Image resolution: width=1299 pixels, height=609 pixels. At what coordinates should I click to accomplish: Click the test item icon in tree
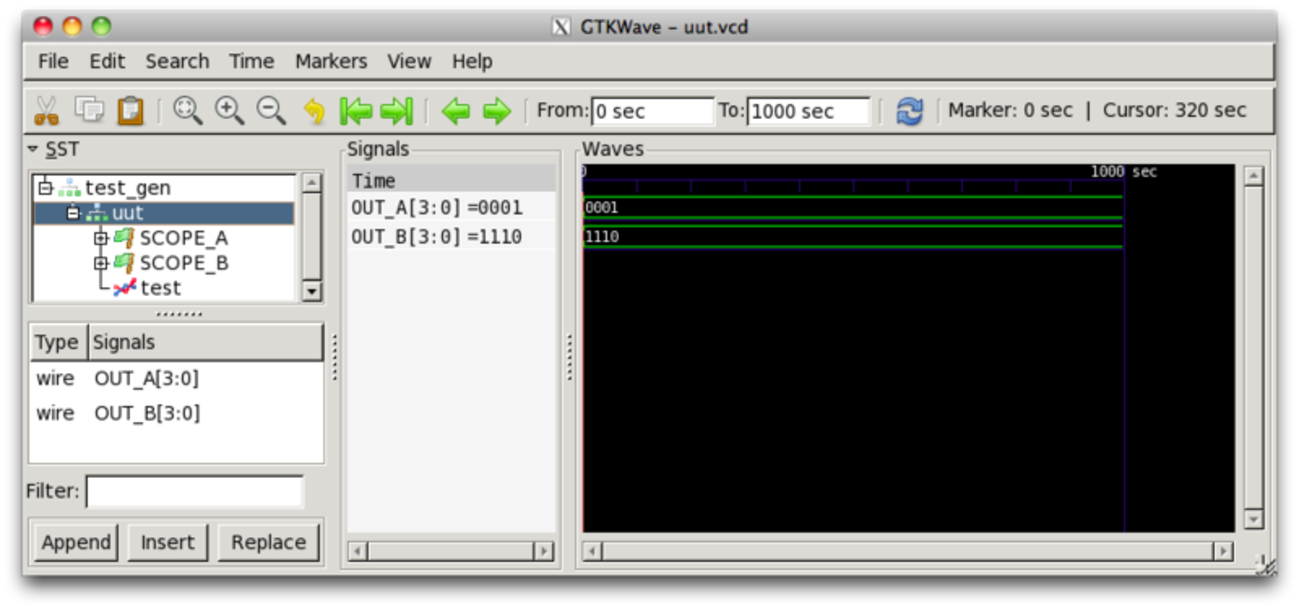coord(125,288)
